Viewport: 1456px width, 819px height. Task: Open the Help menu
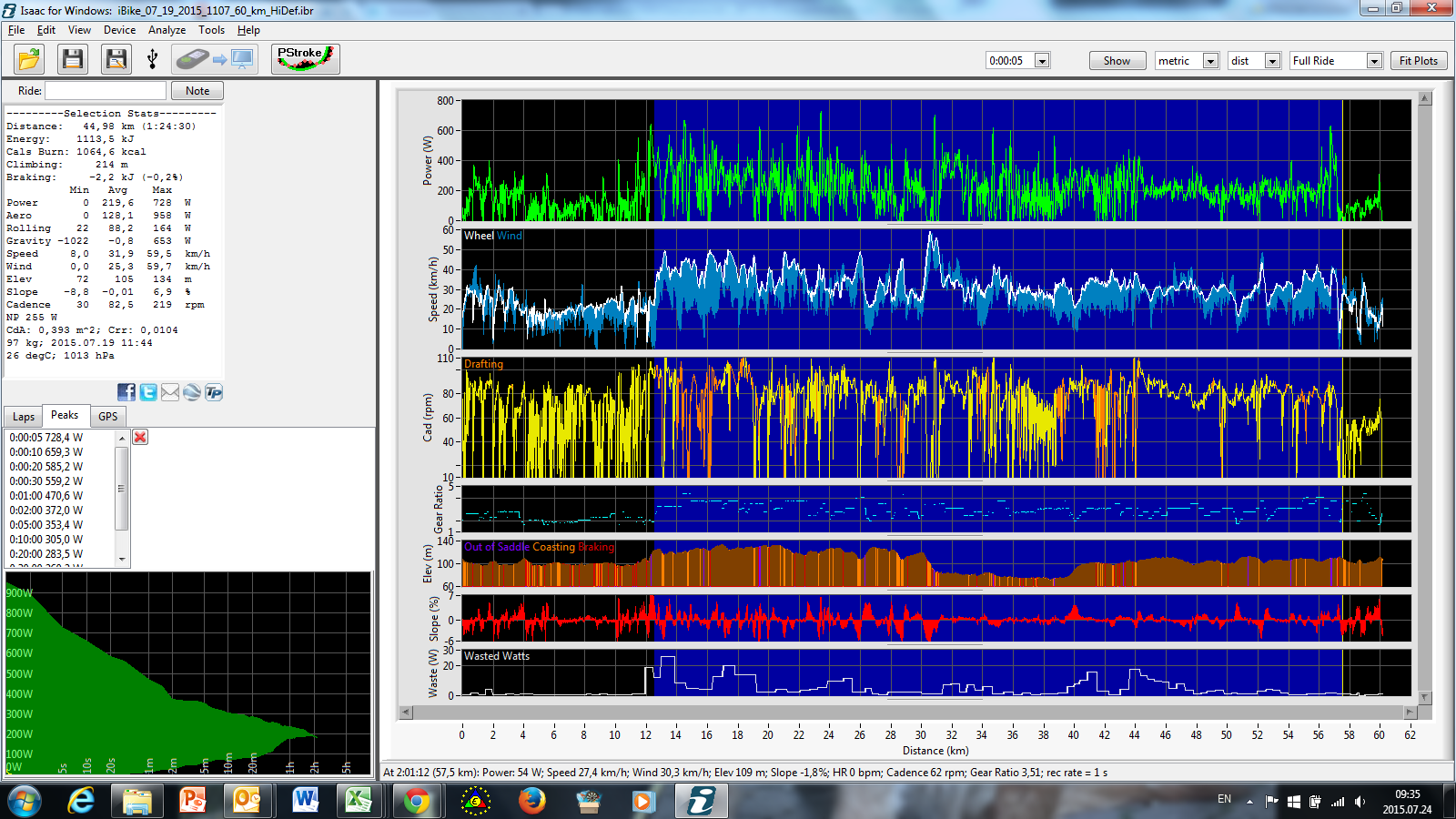pyautogui.click(x=248, y=30)
